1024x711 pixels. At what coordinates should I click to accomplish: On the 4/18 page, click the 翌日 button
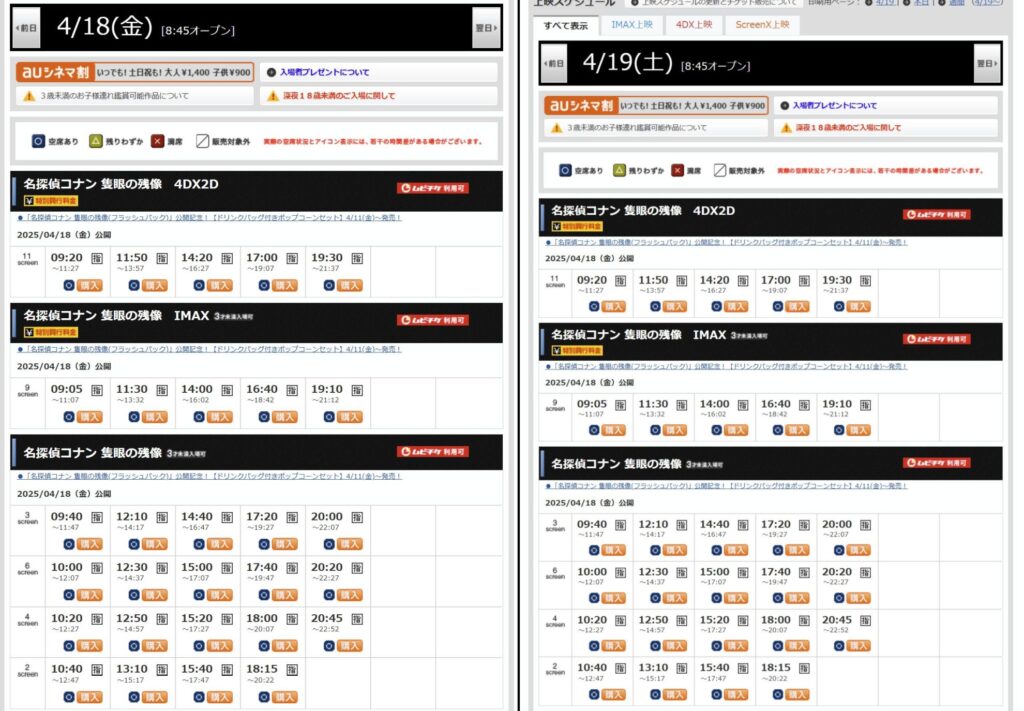pyautogui.click(x=486, y=28)
